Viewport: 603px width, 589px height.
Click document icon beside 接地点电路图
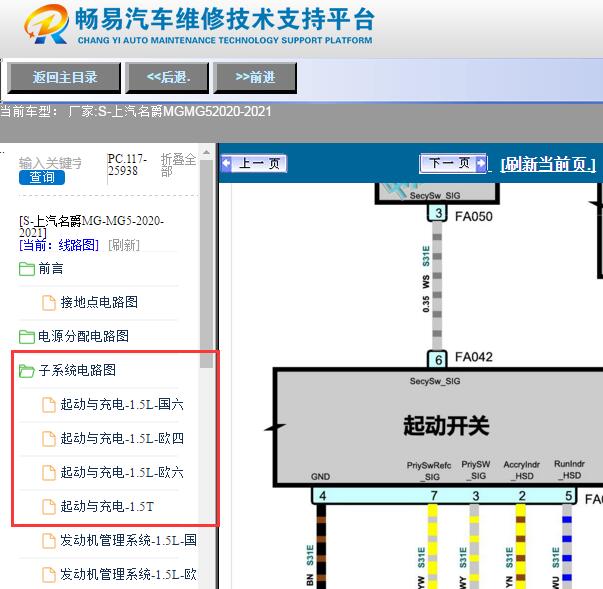pos(49,303)
